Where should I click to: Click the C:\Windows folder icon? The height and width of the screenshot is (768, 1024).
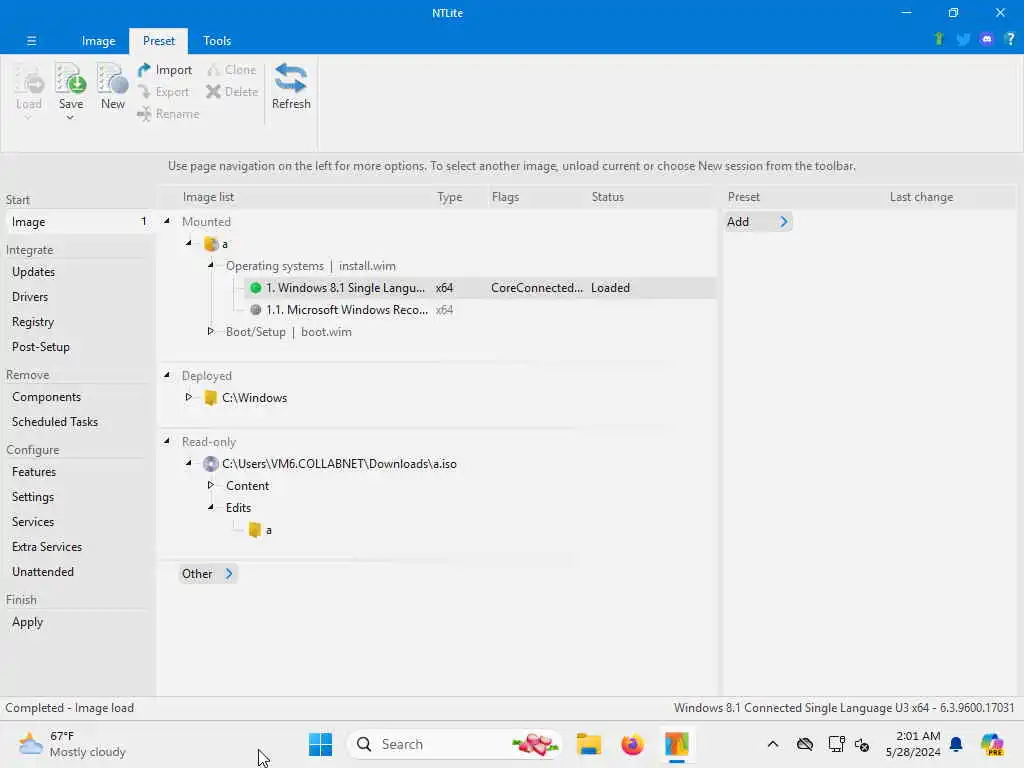pyautogui.click(x=210, y=398)
